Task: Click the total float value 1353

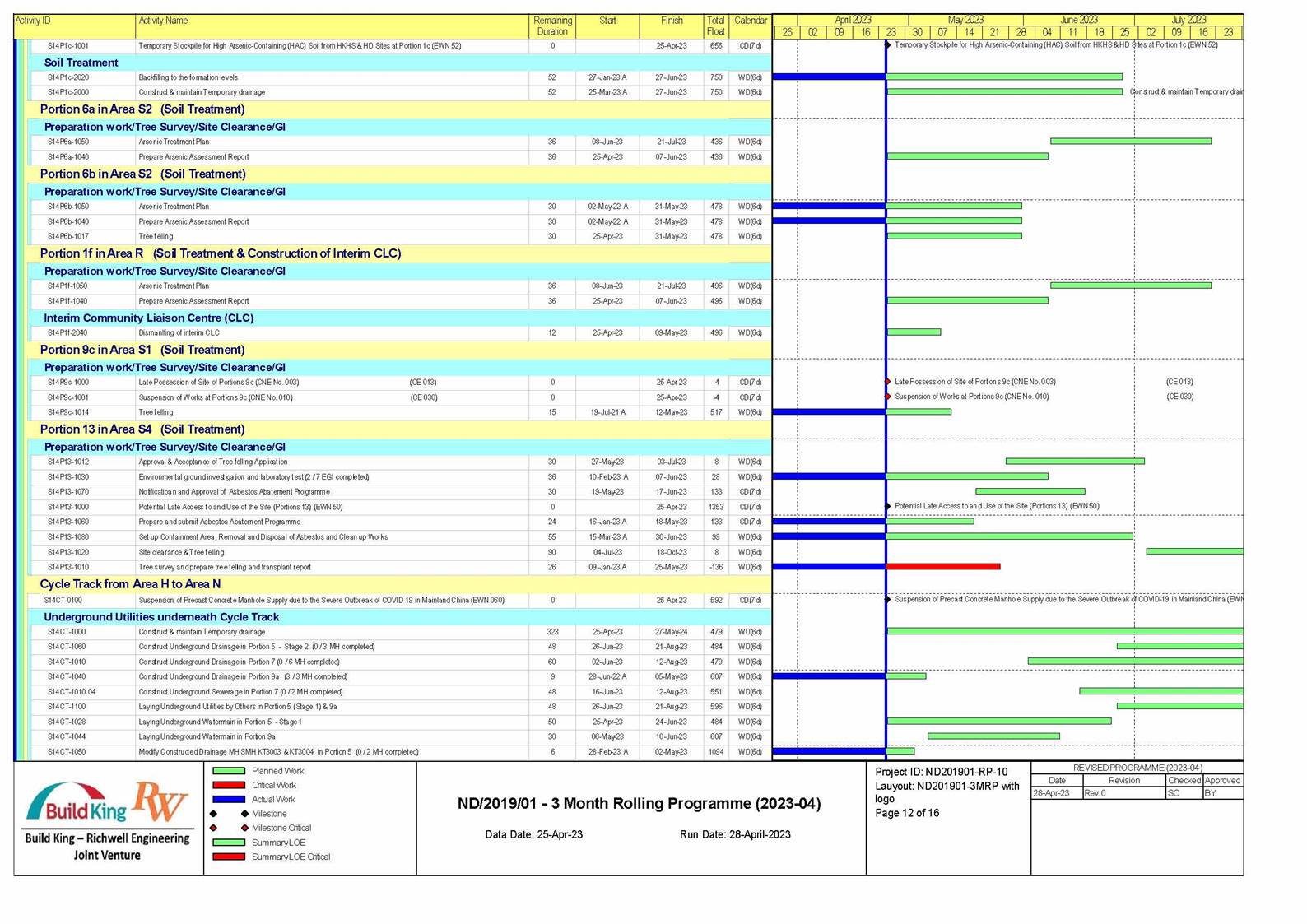Action: [716, 507]
